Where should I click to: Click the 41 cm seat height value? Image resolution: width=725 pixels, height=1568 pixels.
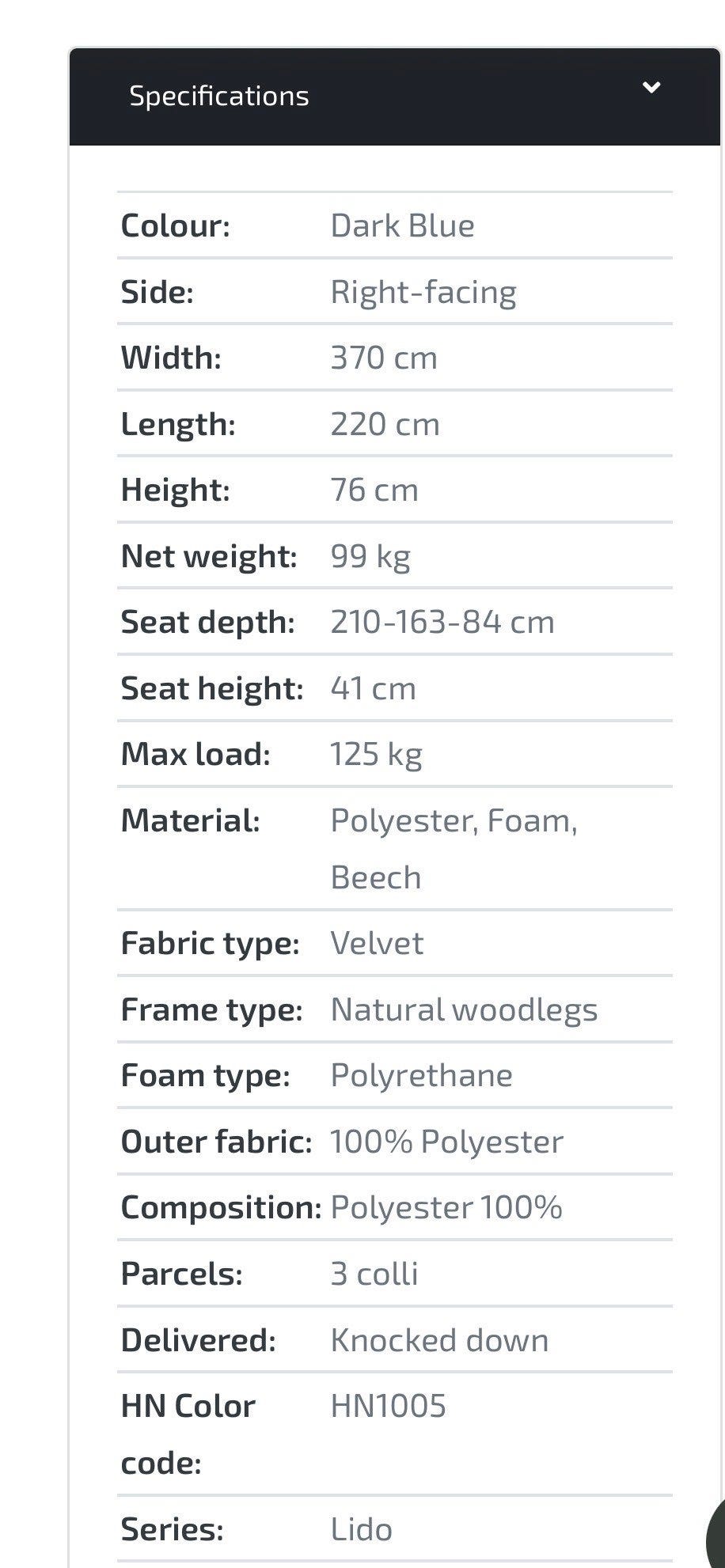coord(373,689)
